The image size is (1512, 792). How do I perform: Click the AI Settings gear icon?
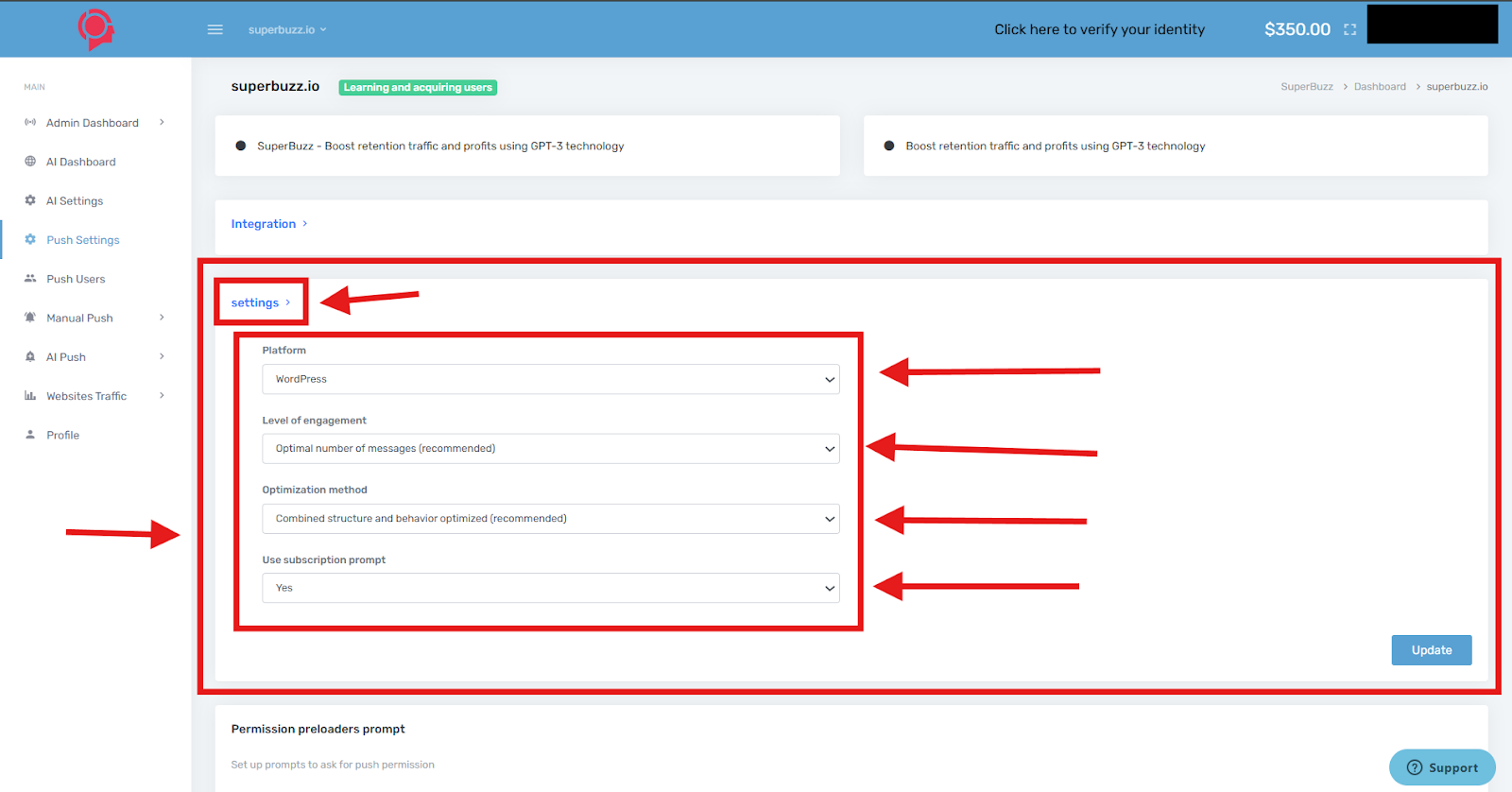click(30, 200)
